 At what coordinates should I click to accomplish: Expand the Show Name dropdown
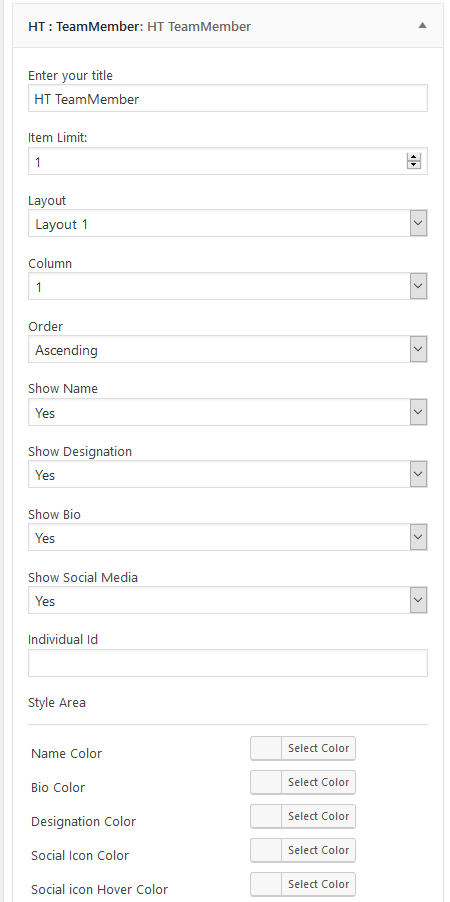228,412
